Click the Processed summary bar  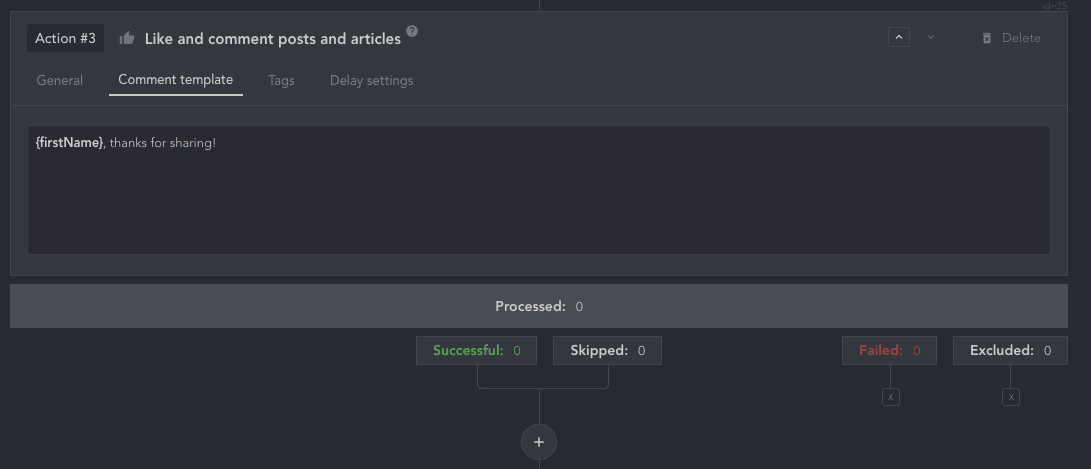pos(539,306)
